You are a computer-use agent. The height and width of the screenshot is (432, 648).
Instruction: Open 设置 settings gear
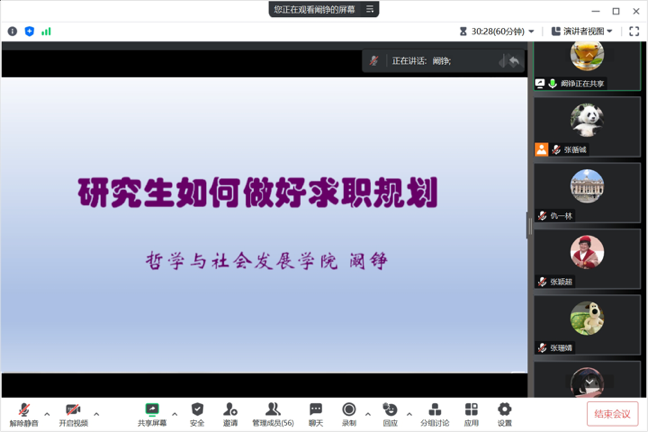click(x=505, y=414)
